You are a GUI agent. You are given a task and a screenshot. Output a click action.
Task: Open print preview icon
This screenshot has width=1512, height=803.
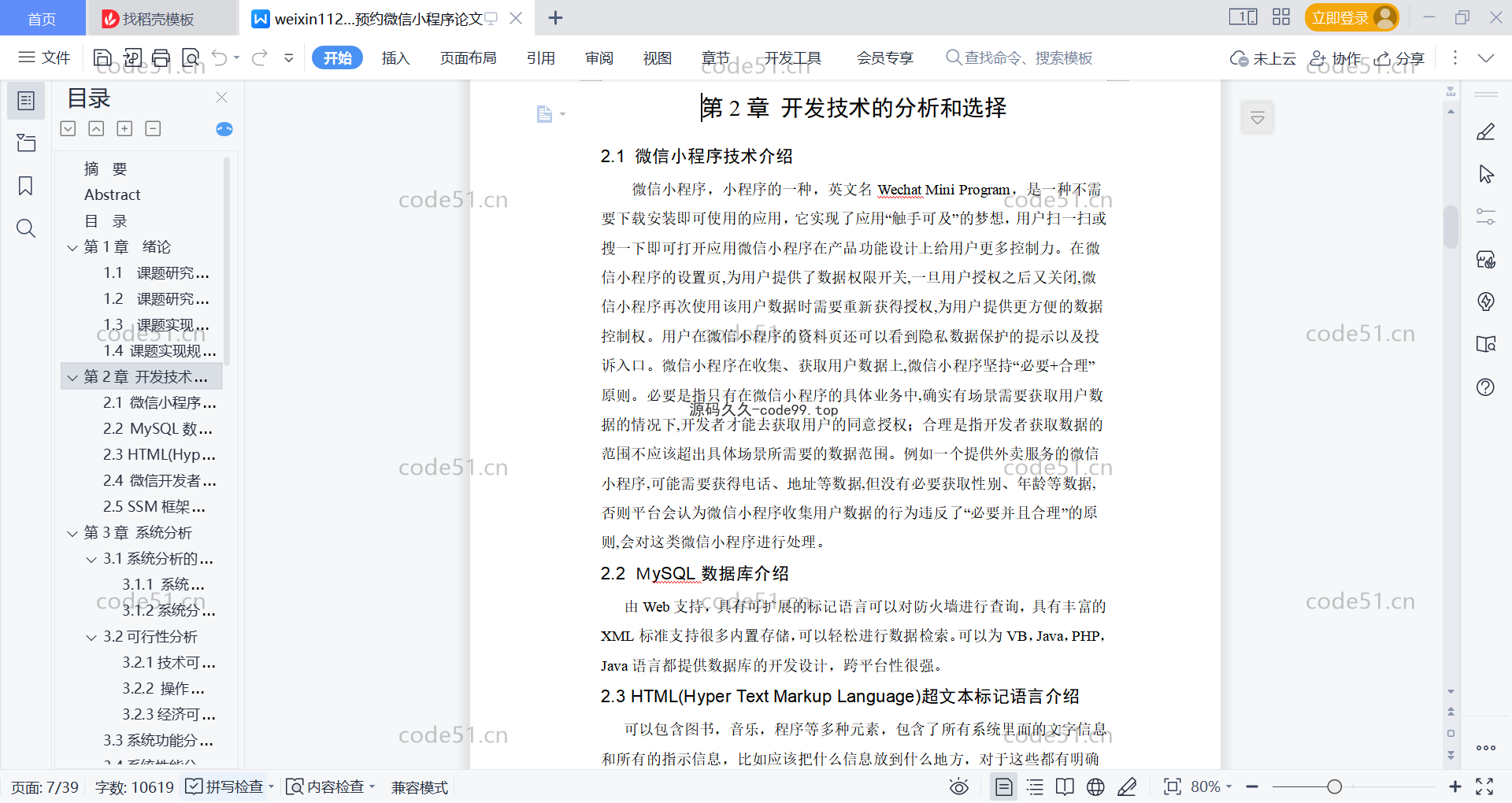(191, 57)
